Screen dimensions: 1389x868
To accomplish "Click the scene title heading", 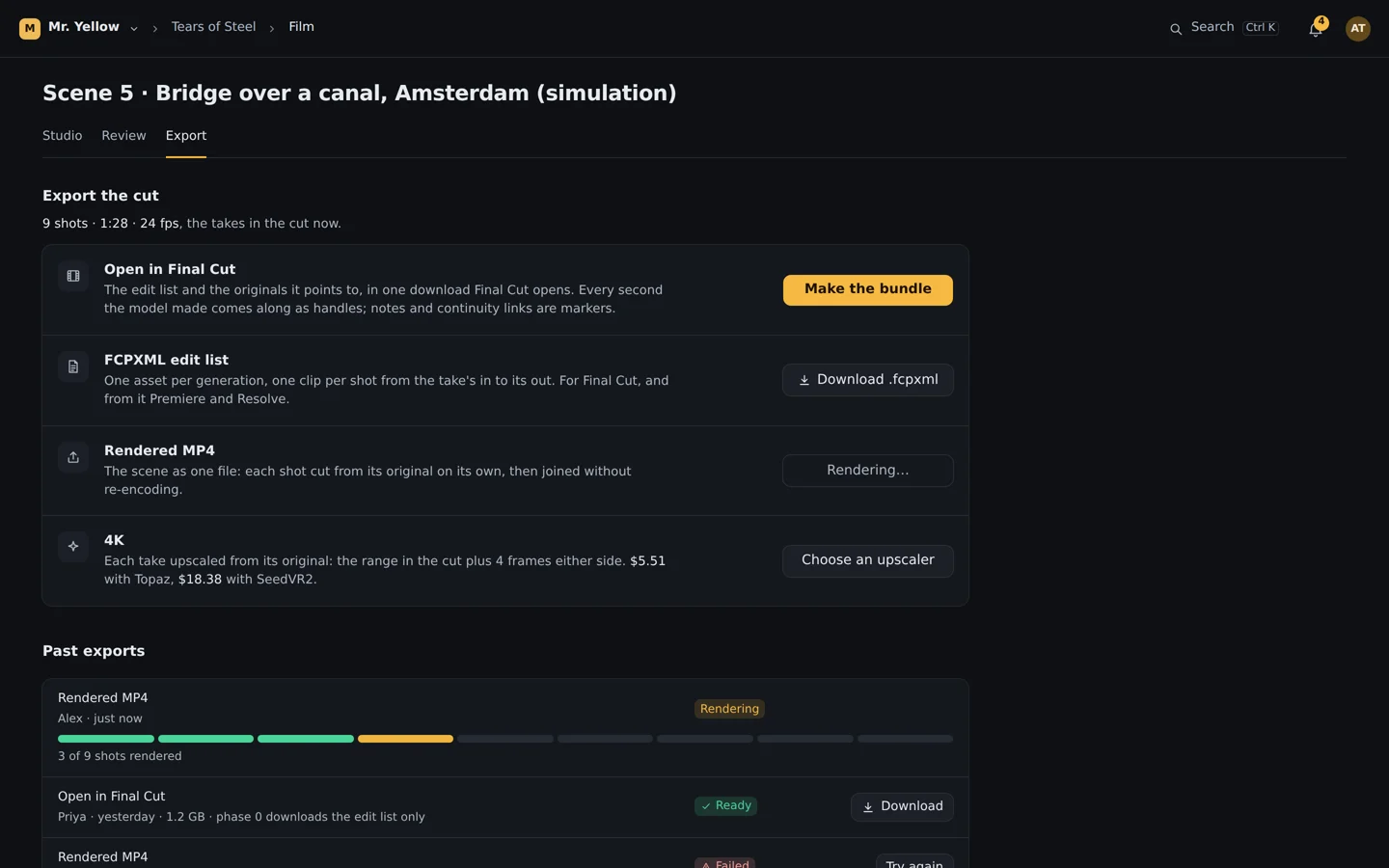I will click(x=360, y=94).
